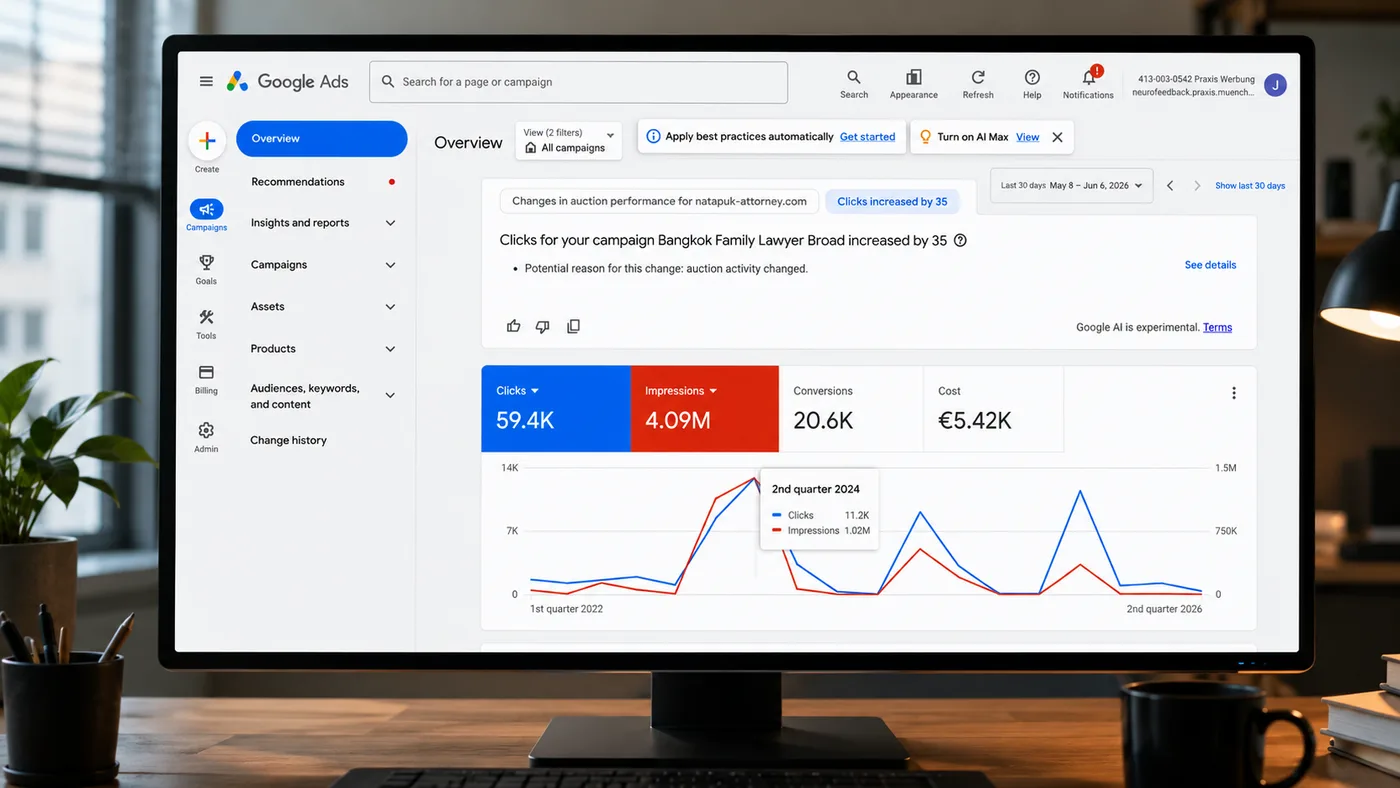Screen dimensions: 1400x788
Task: Click the text 'Google AI is experimental.'
Action: tap(1138, 327)
